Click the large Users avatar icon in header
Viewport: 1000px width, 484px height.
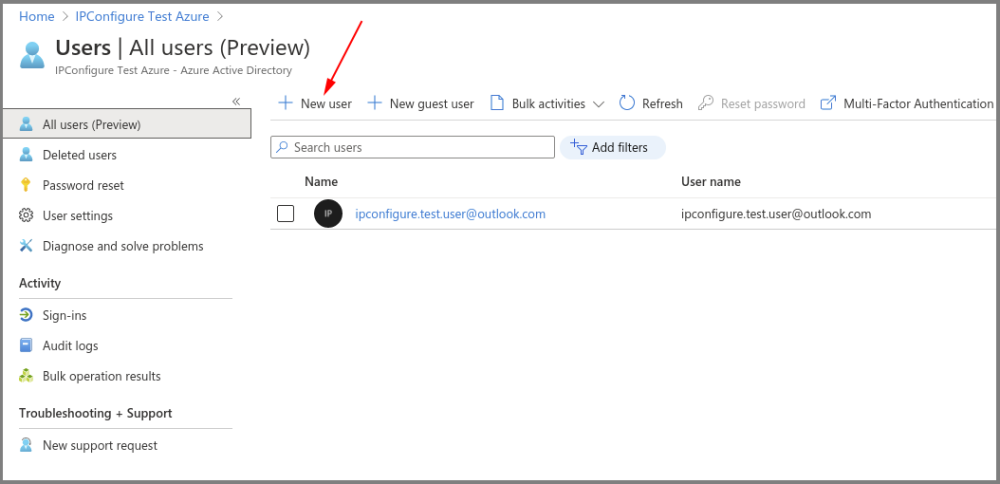tap(33, 55)
